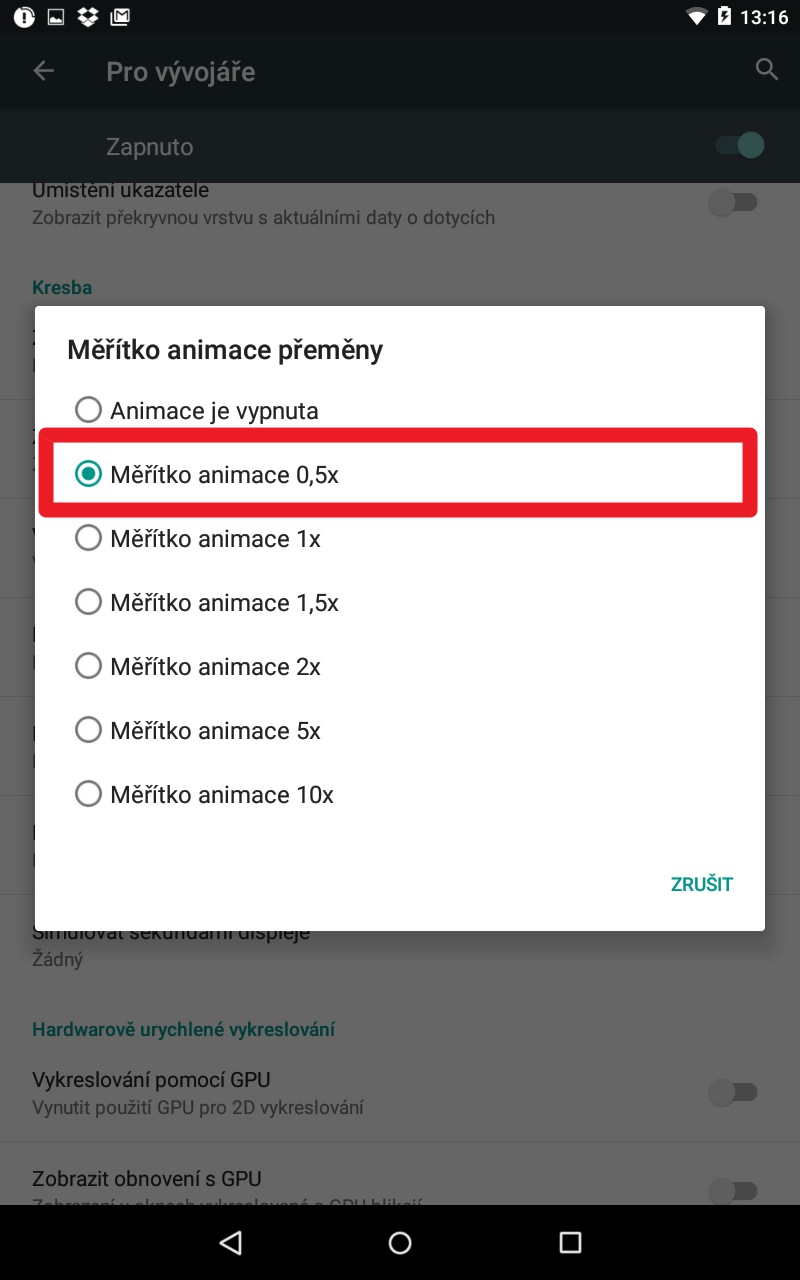Tap the back arrow icon
The image size is (800, 1280).
[44, 71]
